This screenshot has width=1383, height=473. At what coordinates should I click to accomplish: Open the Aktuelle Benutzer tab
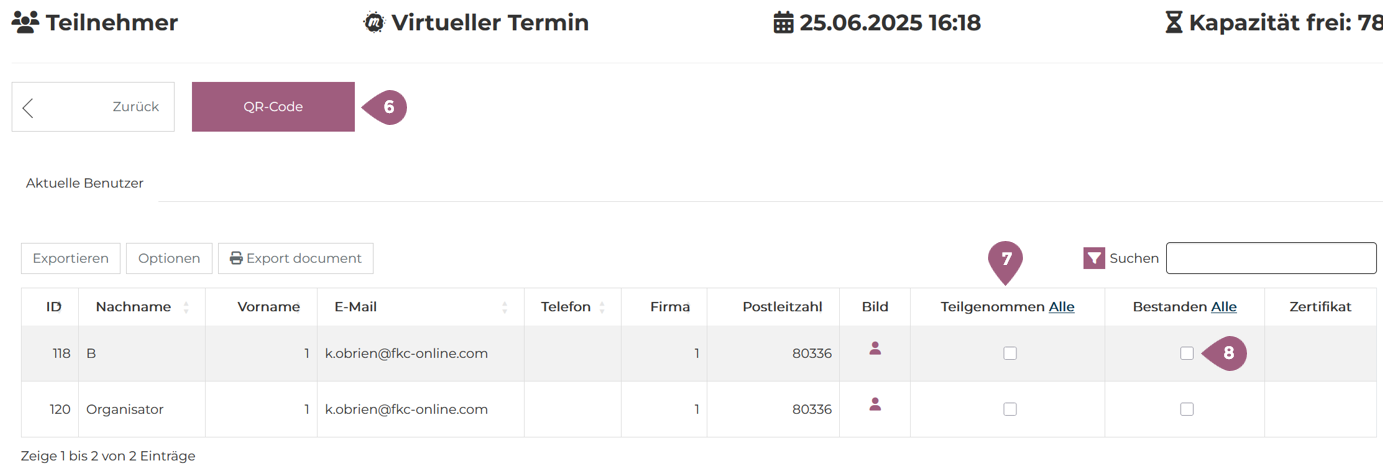coord(85,183)
